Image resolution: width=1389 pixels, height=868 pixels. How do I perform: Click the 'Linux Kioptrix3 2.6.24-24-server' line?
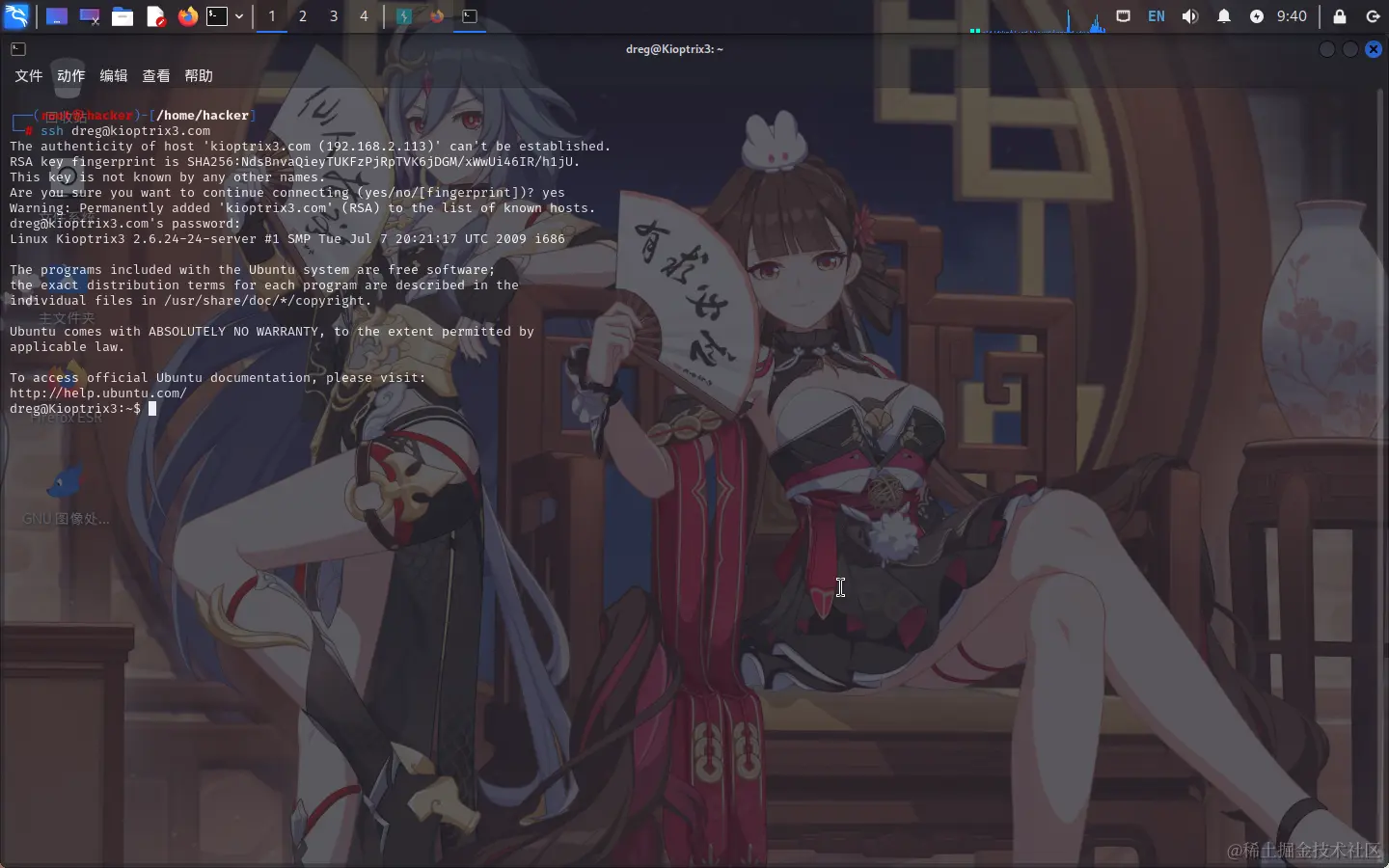[287, 239]
